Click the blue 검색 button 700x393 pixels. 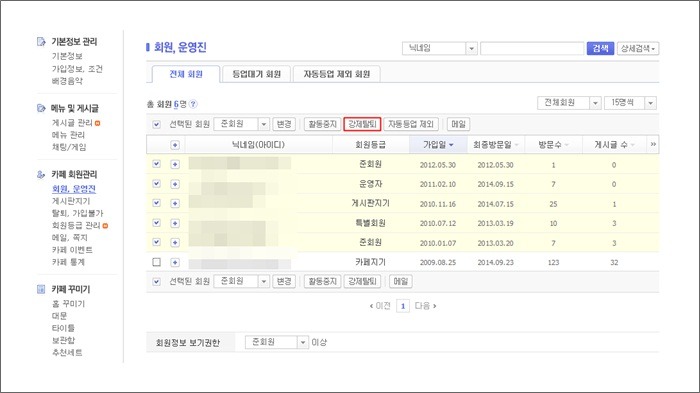click(x=600, y=48)
